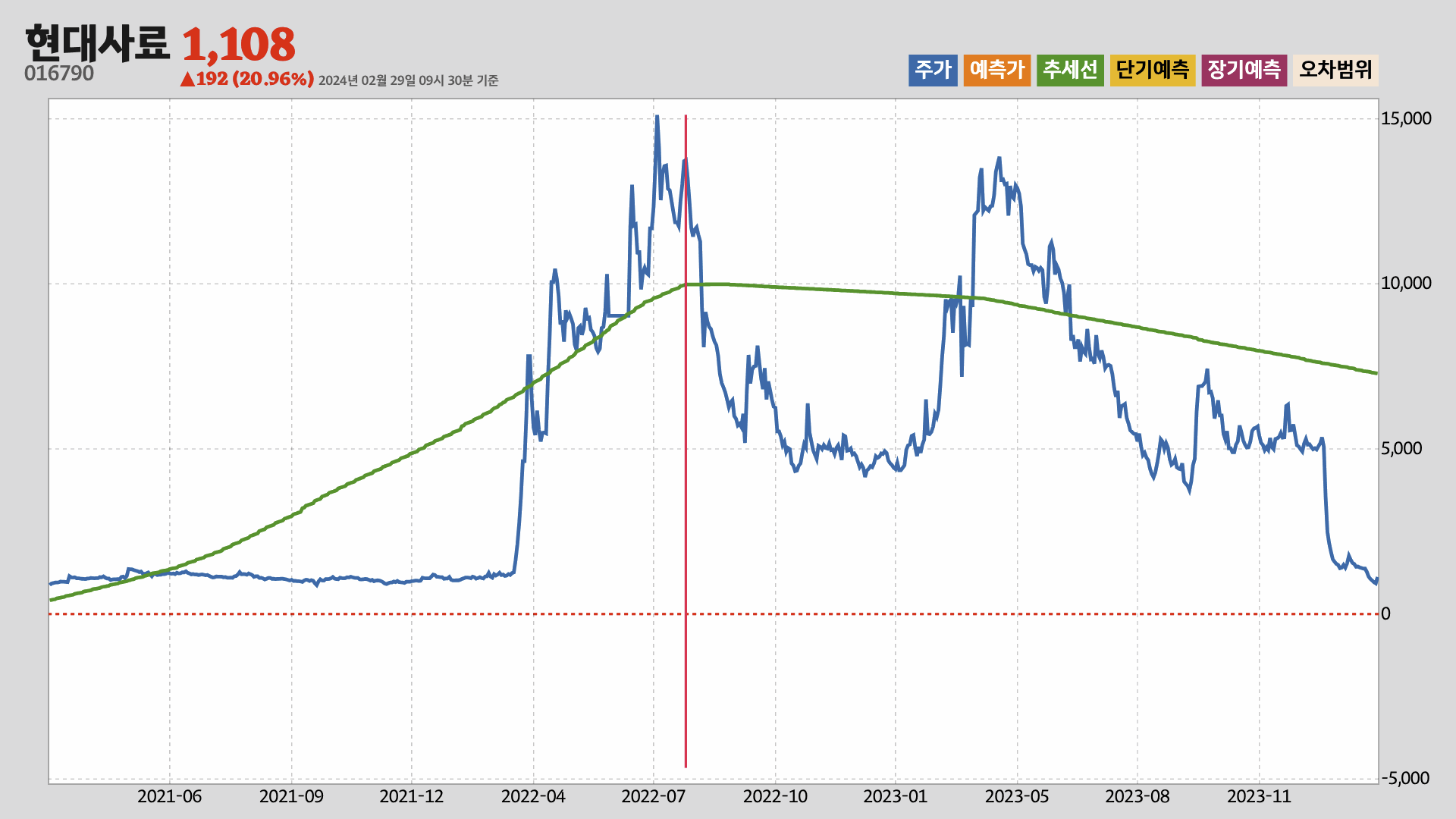
Task: Toggle the 주가 legend series
Action: tap(933, 70)
